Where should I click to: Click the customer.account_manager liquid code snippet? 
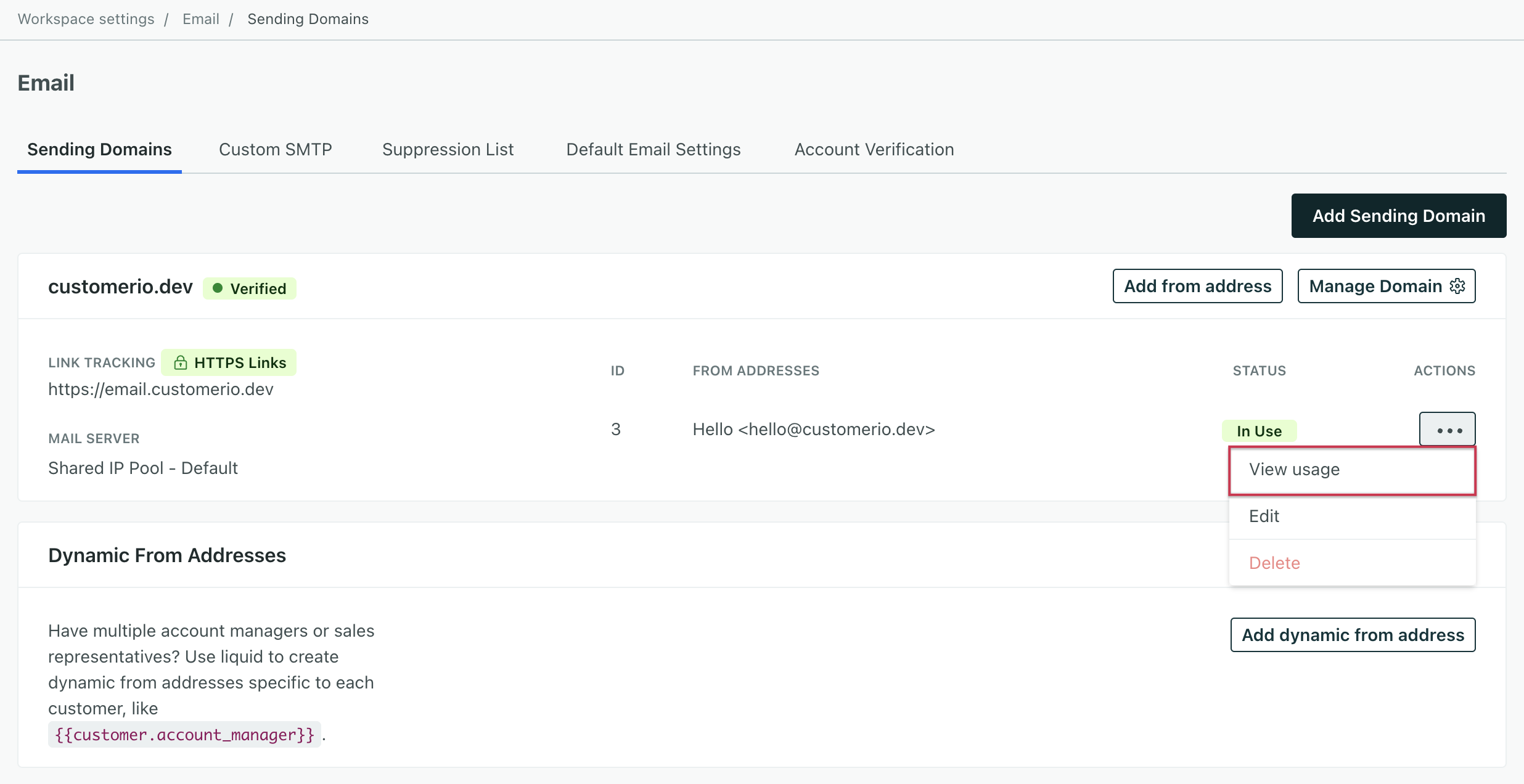coord(184,735)
